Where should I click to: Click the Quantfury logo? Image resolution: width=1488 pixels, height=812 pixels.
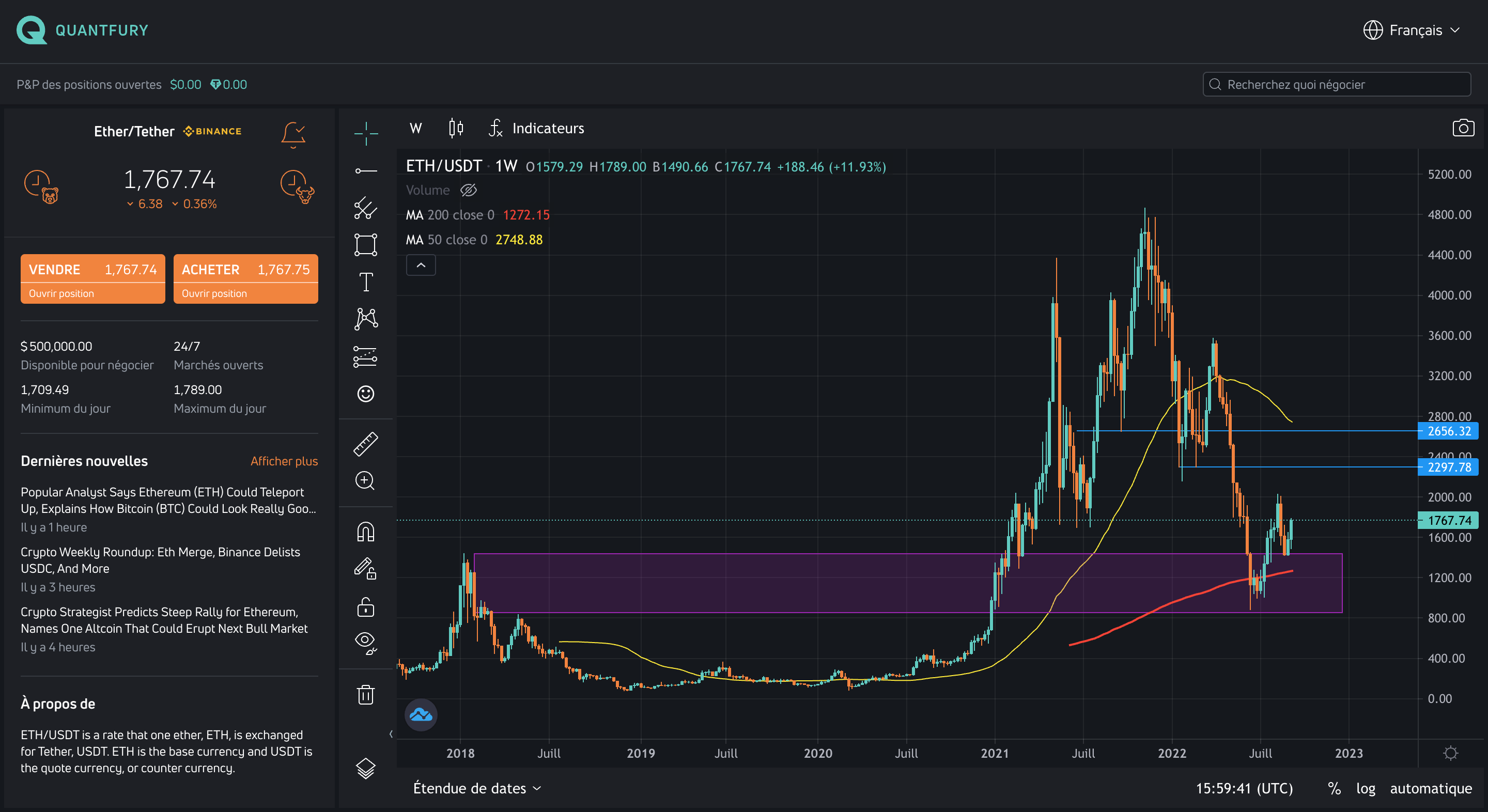pyautogui.click(x=82, y=30)
